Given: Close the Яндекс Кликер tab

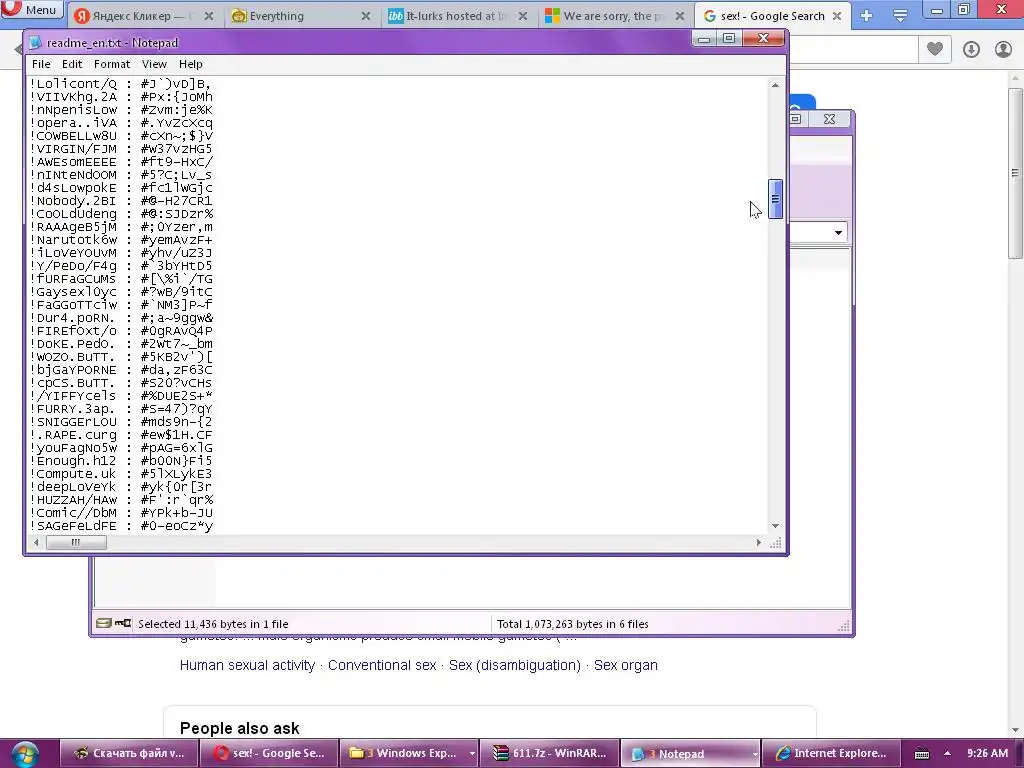Looking at the screenshot, I should tap(208, 16).
